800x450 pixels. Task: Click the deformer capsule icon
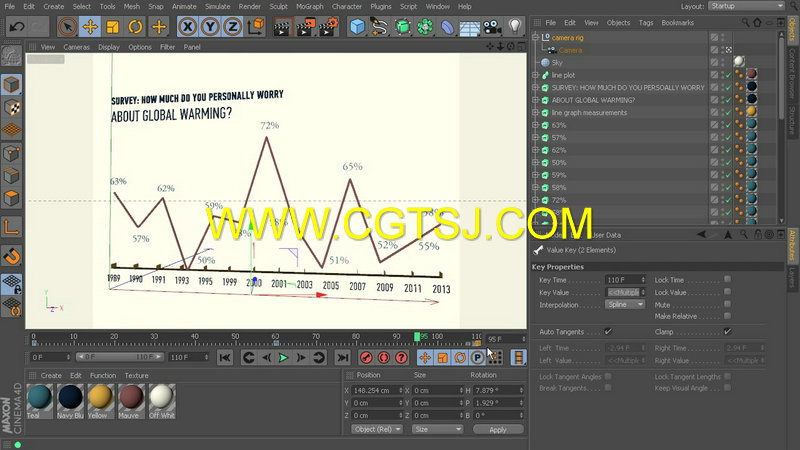pos(447,26)
